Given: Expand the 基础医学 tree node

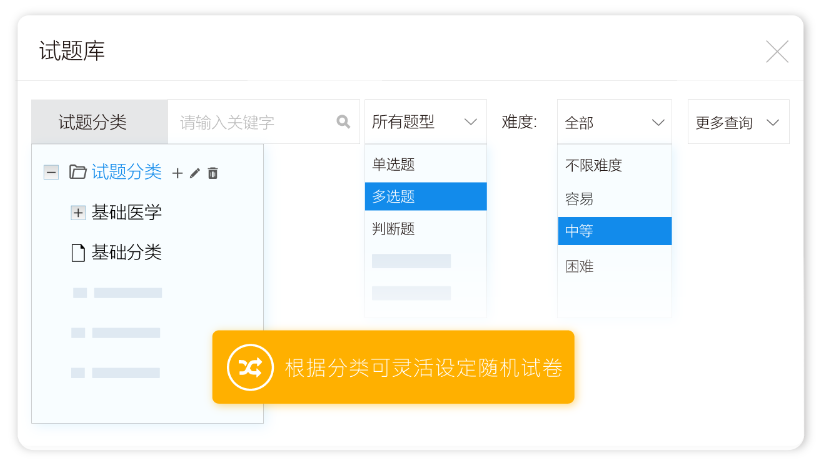Looking at the screenshot, I should tap(78, 212).
